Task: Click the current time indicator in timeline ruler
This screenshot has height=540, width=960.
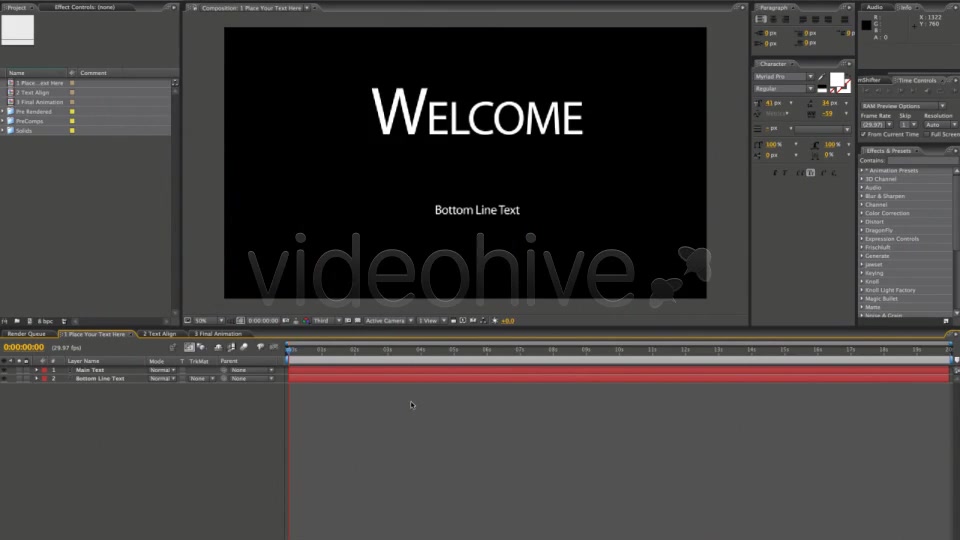Action: tap(288, 350)
